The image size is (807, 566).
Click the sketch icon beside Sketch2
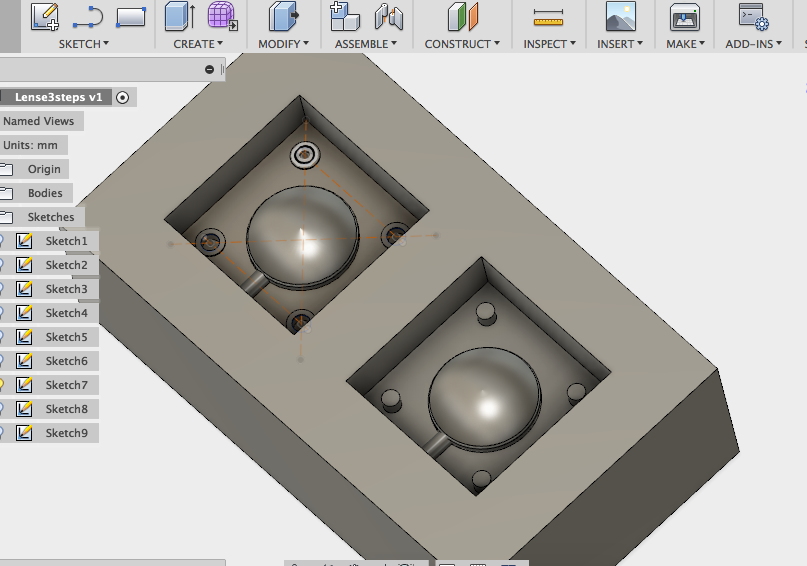[x=24, y=265]
